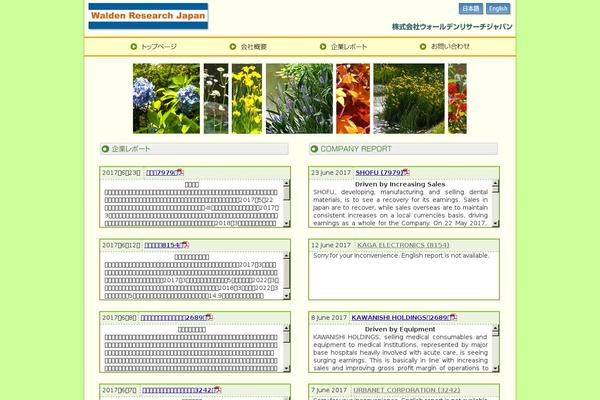Screen dimensions: 600x400
Task: Click the "8 June 2017" date text
Action: coord(329,318)
